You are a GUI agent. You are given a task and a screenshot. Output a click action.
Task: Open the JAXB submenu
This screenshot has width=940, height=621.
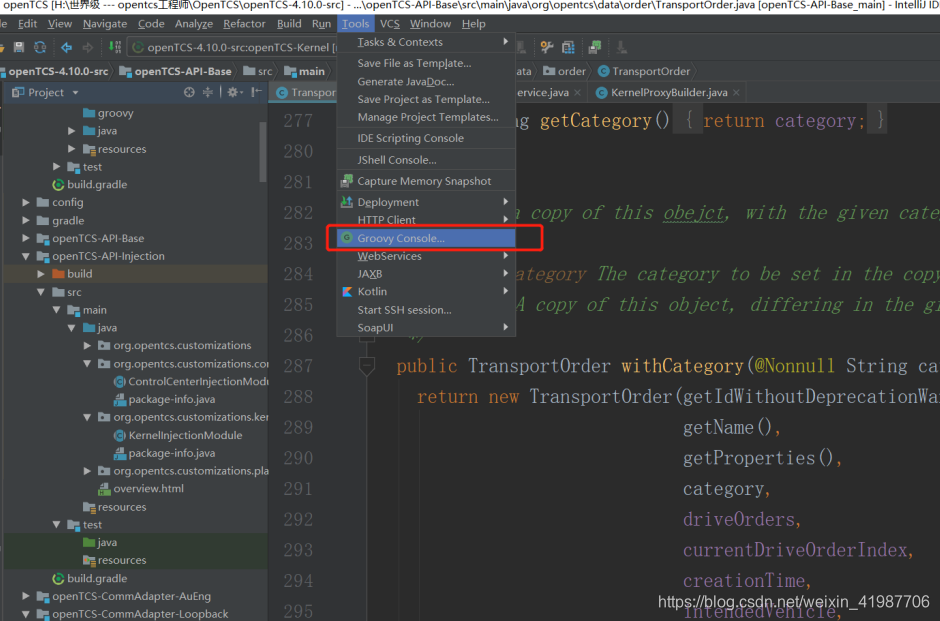426,274
